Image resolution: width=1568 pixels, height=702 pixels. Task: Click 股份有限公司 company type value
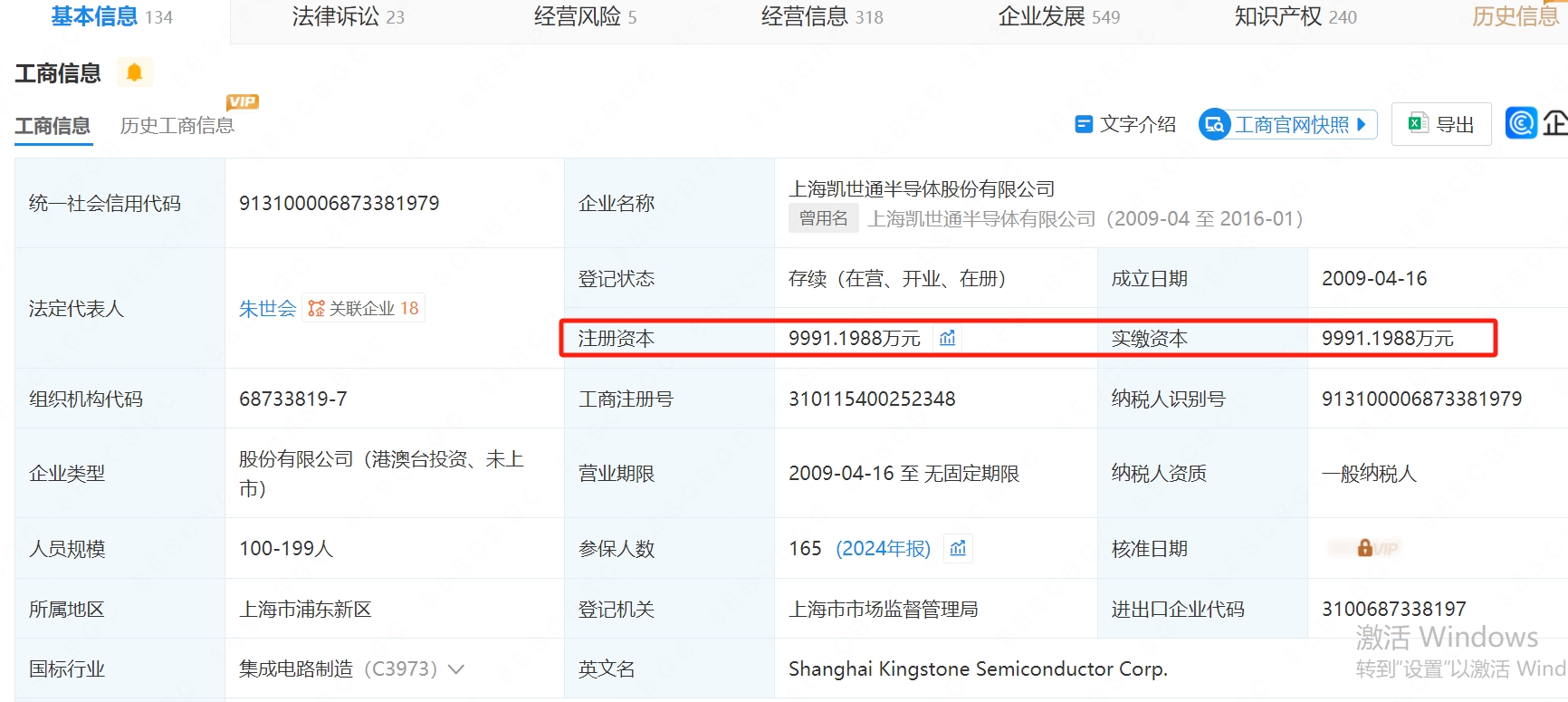[x=381, y=473]
